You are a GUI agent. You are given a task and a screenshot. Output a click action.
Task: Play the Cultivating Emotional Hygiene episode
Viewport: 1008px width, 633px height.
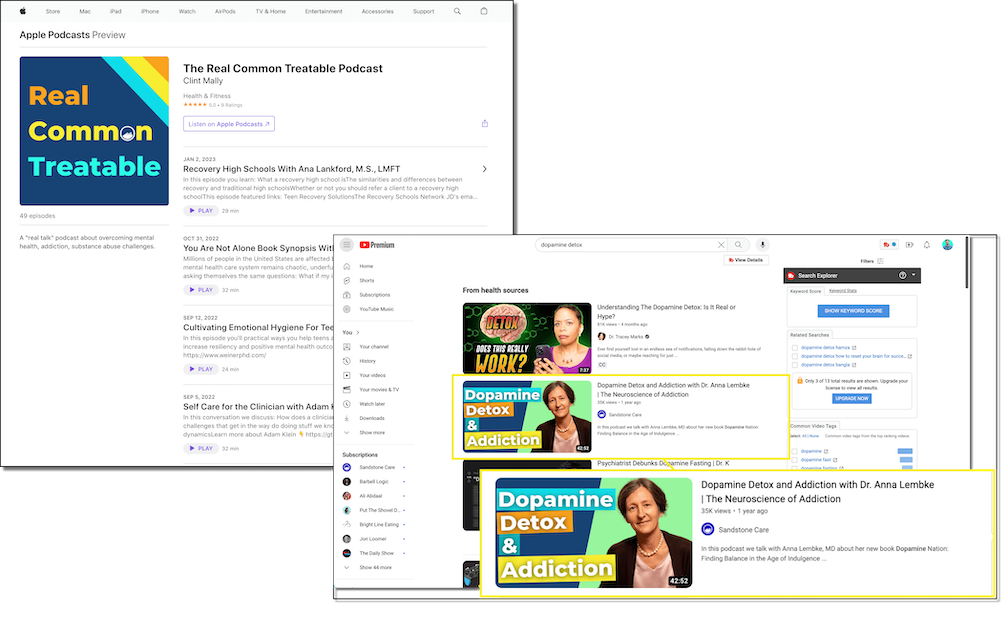tap(201, 370)
